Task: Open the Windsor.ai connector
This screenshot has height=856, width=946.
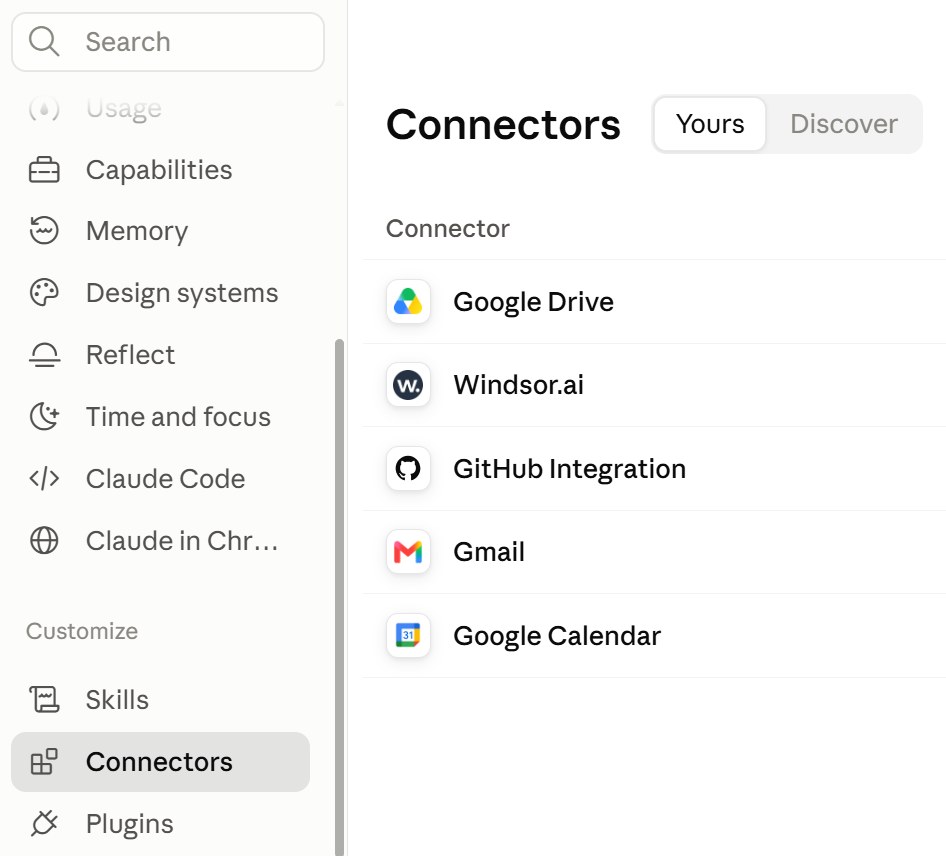Action: pyautogui.click(x=655, y=385)
